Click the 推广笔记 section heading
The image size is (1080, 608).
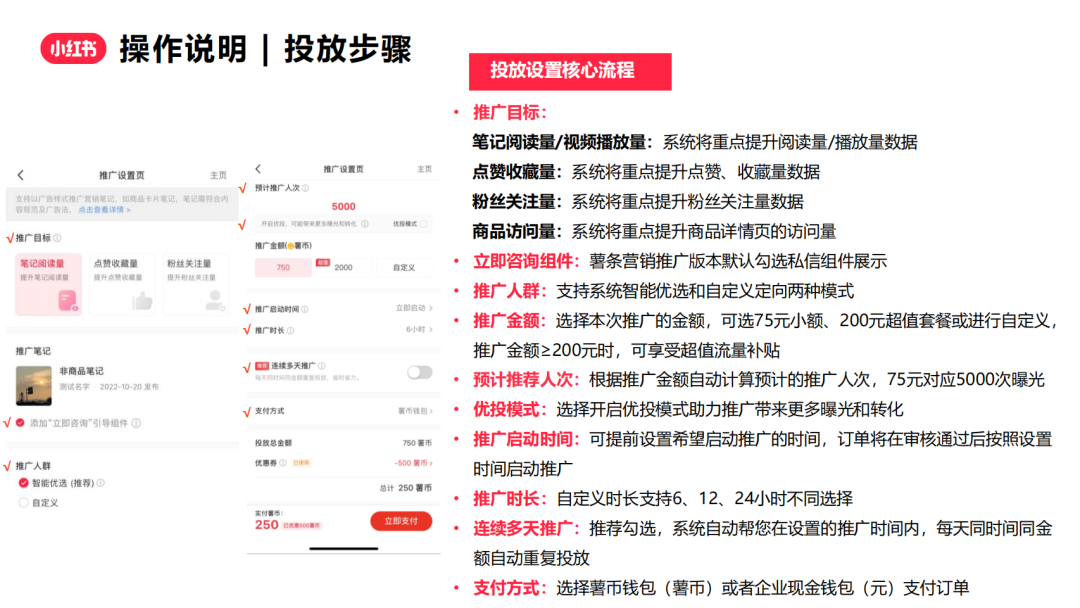tap(33, 351)
